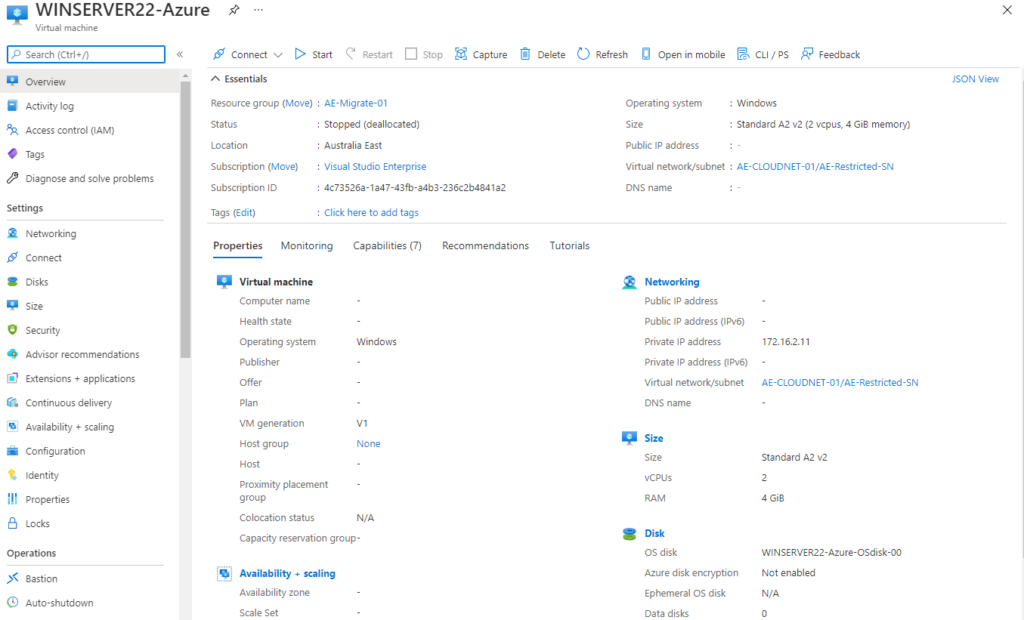Click the purple Tags icon in the sidebar
Viewport: 1024px width, 620px height.
tap(12, 154)
